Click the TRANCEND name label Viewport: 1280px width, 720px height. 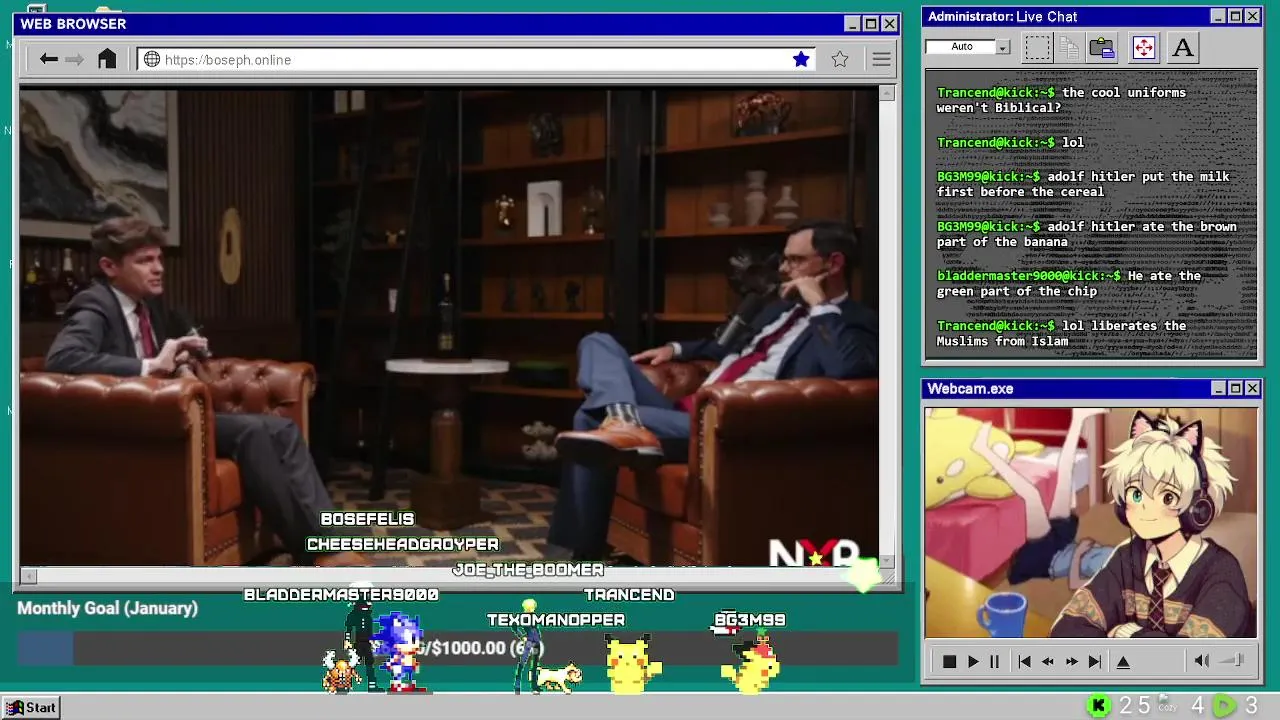tap(629, 595)
